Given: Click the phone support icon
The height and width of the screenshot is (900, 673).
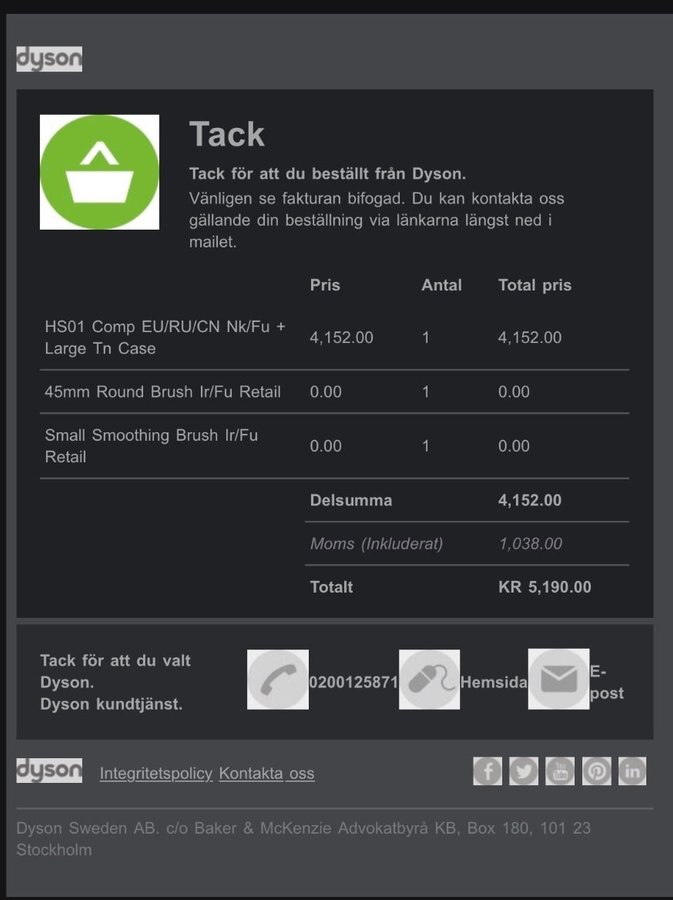Looking at the screenshot, I should click(277, 680).
